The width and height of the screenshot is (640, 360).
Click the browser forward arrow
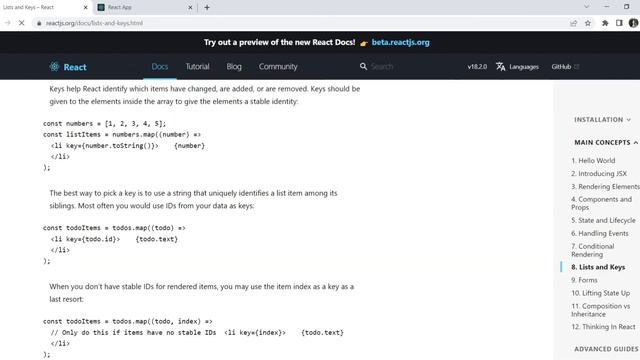point(7,23)
